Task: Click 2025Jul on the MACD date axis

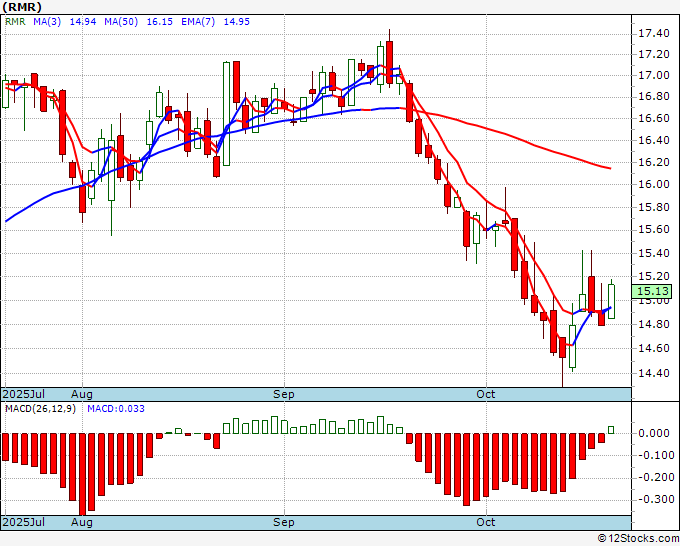Action: (x=24, y=522)
